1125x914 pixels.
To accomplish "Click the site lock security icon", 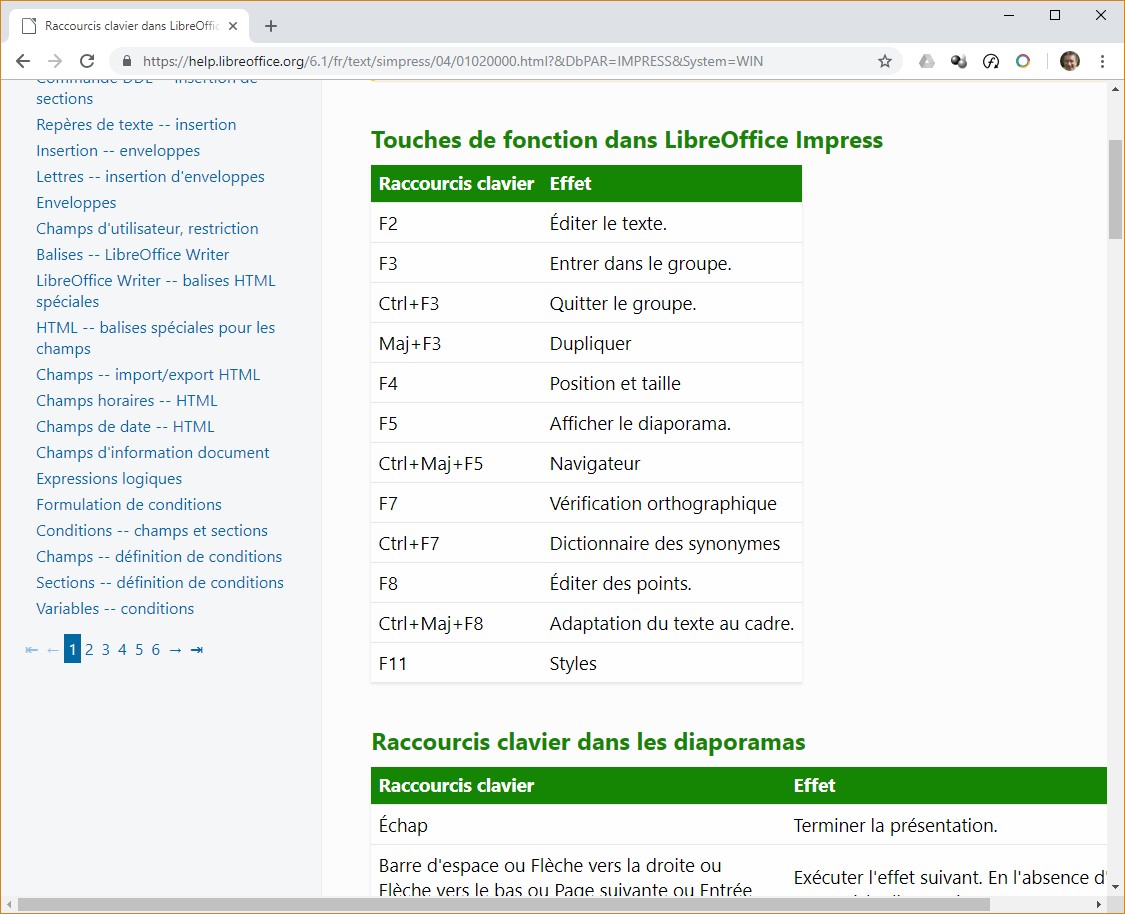I will pos(127,61).
